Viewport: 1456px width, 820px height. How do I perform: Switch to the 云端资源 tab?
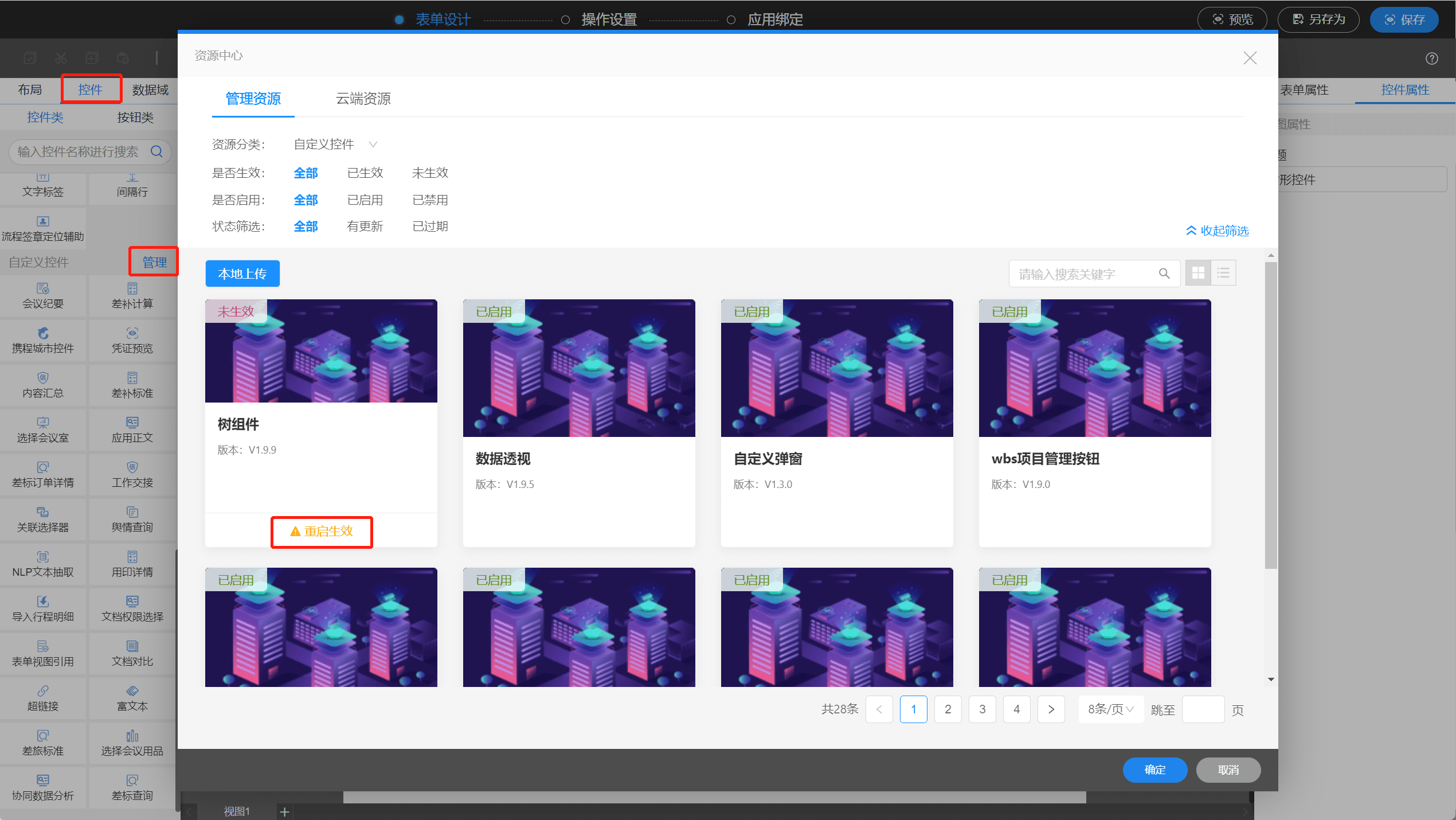(363, 99)
